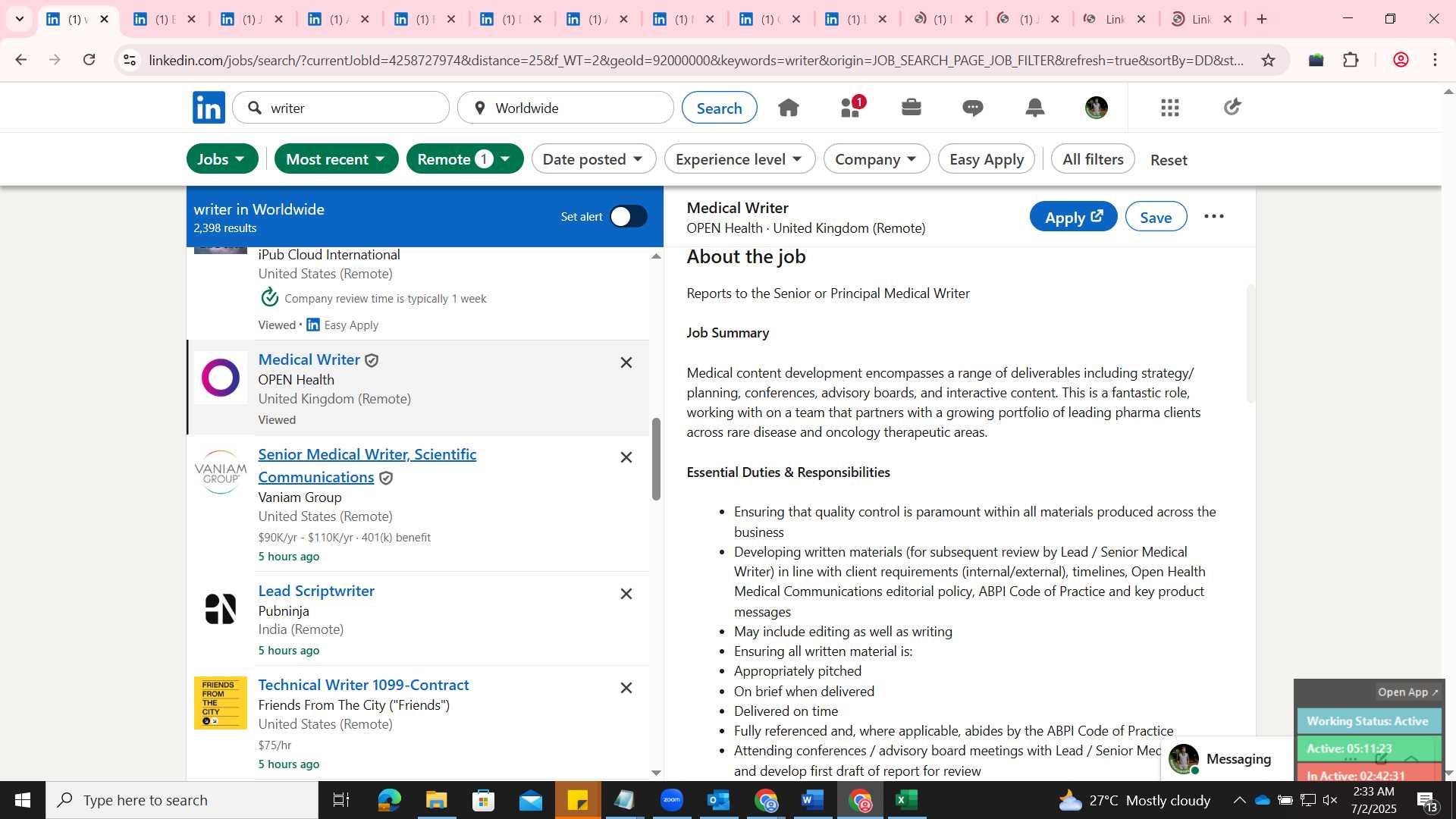Screen dimensions: 1456x819
Task: Expand the Jobs filter dropdown
Action: 221,159
